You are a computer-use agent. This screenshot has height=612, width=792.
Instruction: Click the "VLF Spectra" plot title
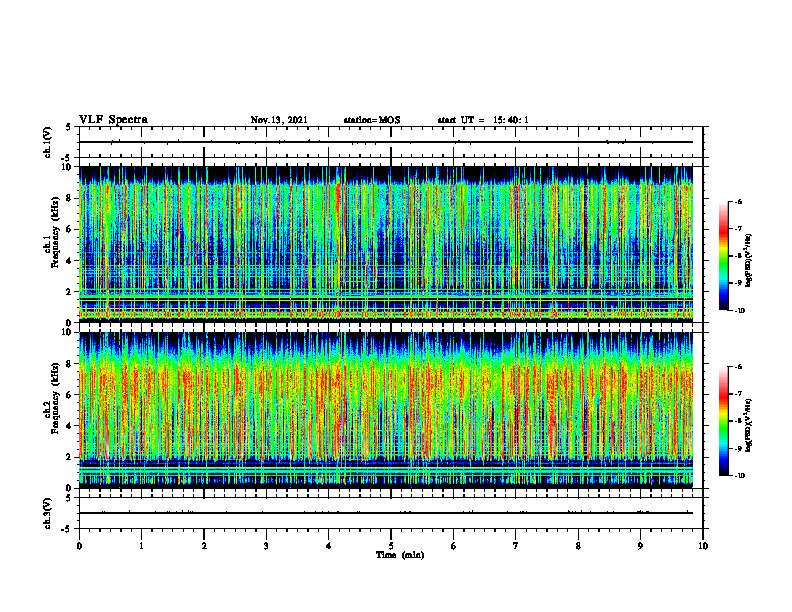tap(113, 120)
